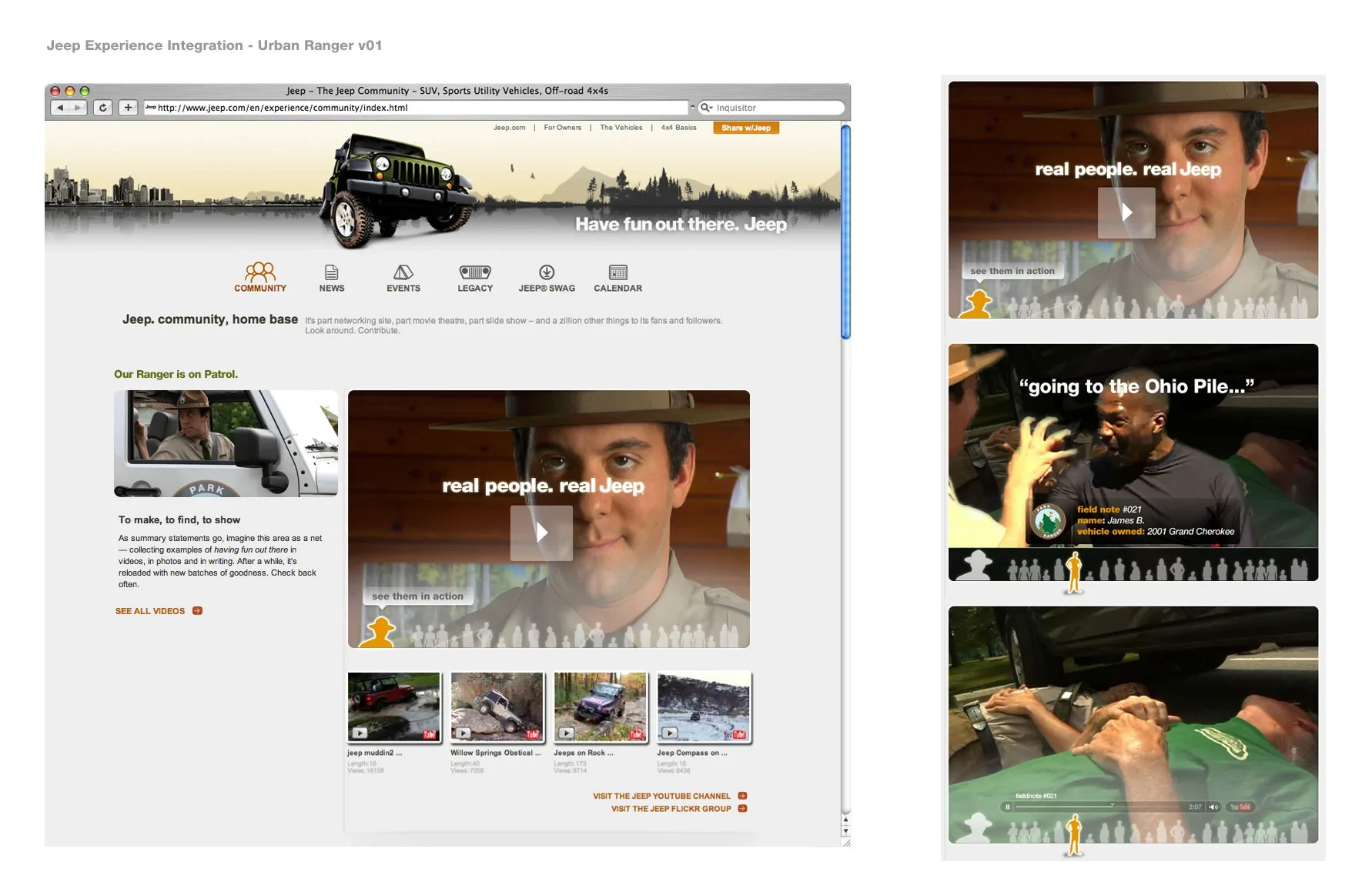Play the main real people video
Screen dimensions: 1372x885
pyautogui.click(x=541, y=533)
